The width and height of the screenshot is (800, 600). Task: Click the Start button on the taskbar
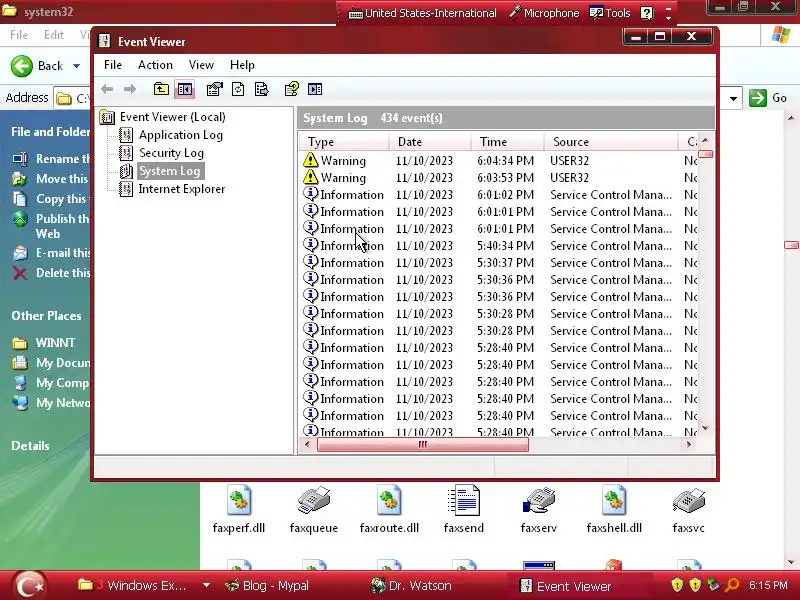[x=30, y=585]
